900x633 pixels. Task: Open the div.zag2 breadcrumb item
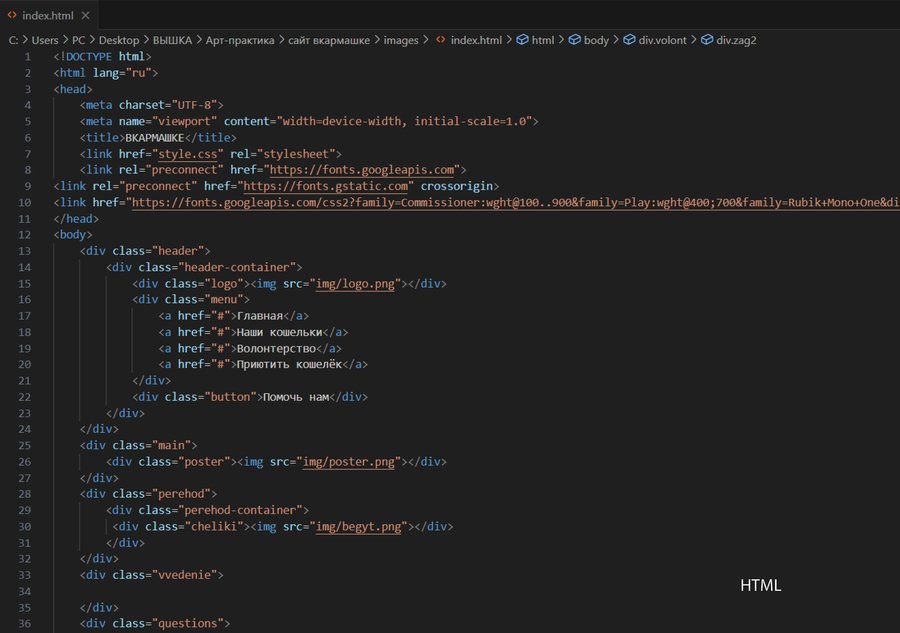point(736,40)
